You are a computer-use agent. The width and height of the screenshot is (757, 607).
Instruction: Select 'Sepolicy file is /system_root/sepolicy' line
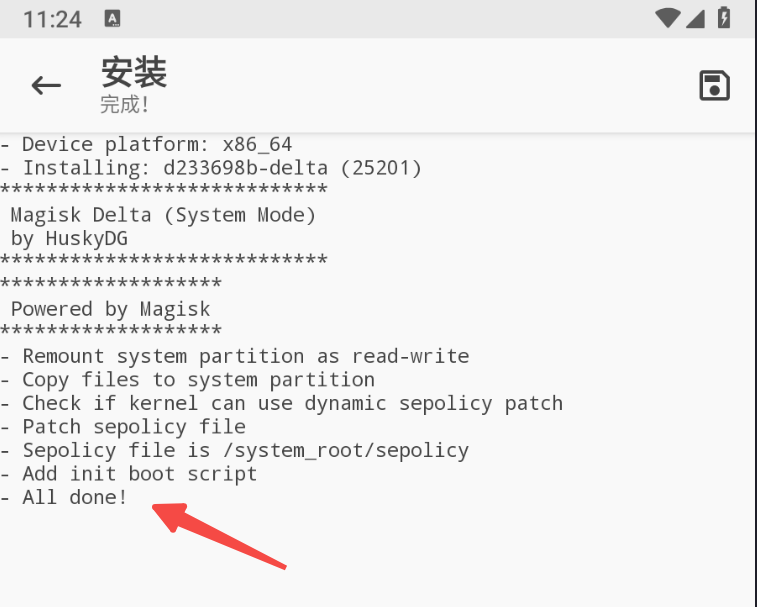point(235,451)
